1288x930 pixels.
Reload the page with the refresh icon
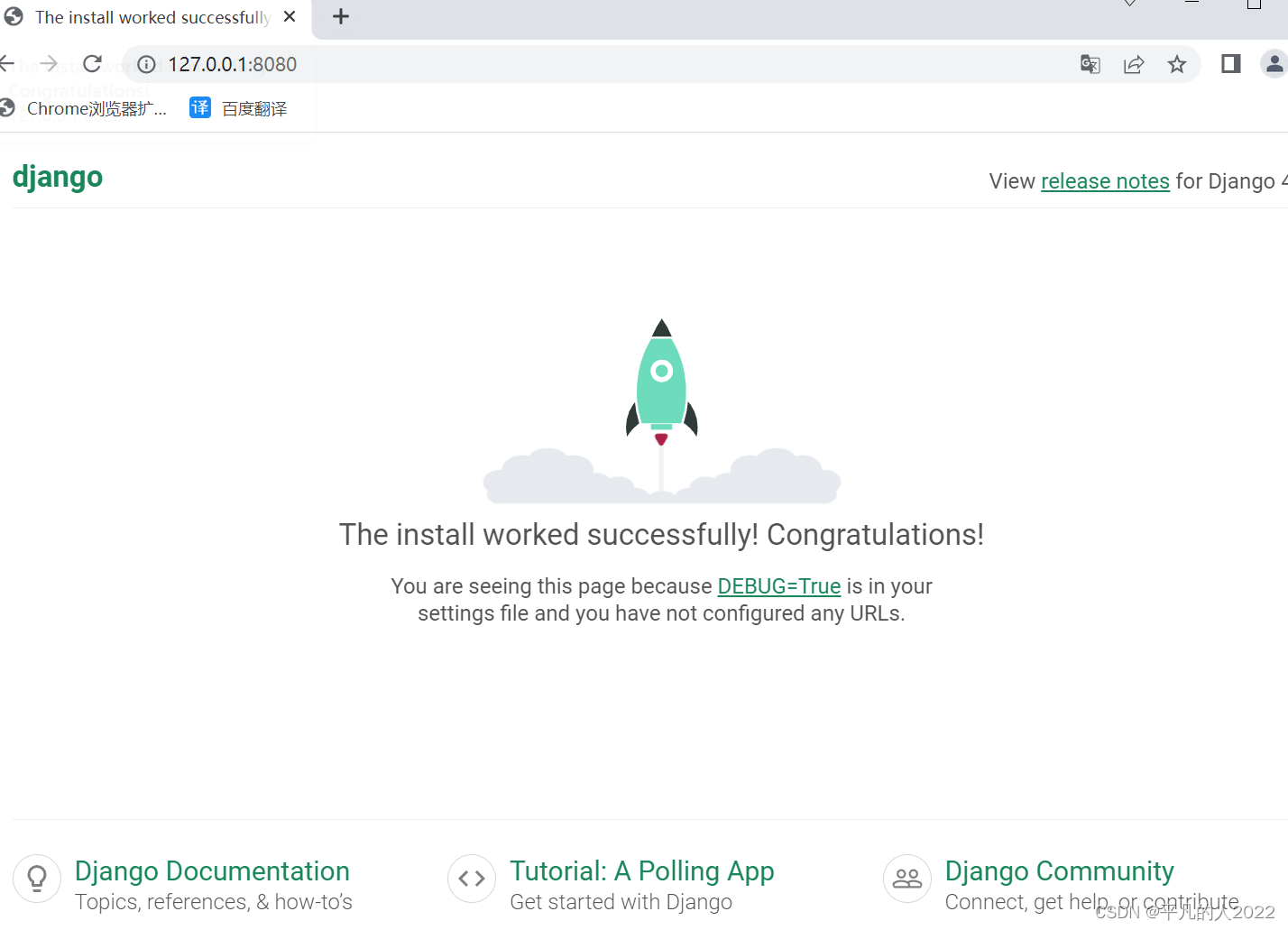tap(92, 64)
